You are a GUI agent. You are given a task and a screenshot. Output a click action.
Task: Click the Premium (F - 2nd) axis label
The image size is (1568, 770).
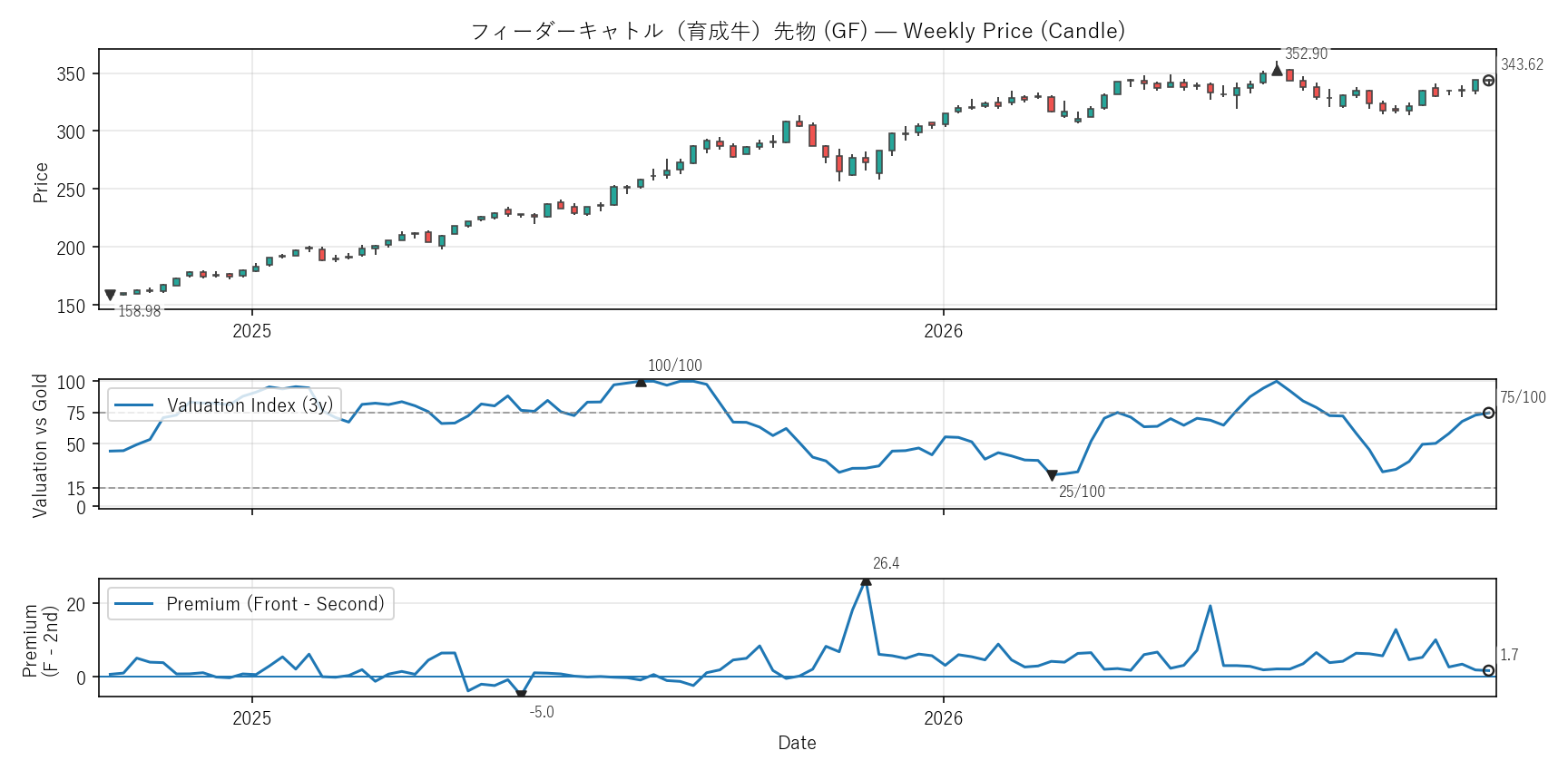[40, 641]
